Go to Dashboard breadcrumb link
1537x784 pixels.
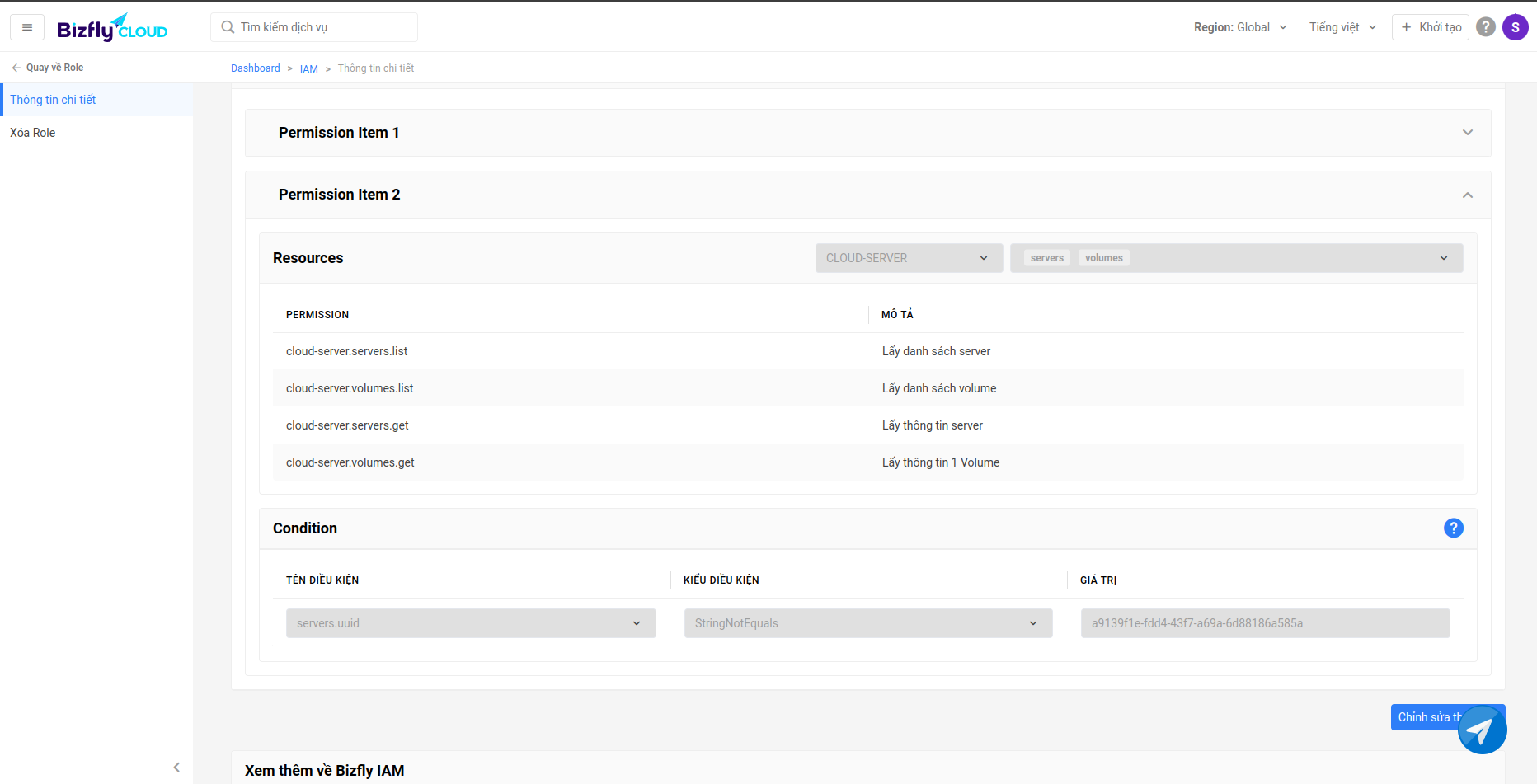tap(255, 68)
